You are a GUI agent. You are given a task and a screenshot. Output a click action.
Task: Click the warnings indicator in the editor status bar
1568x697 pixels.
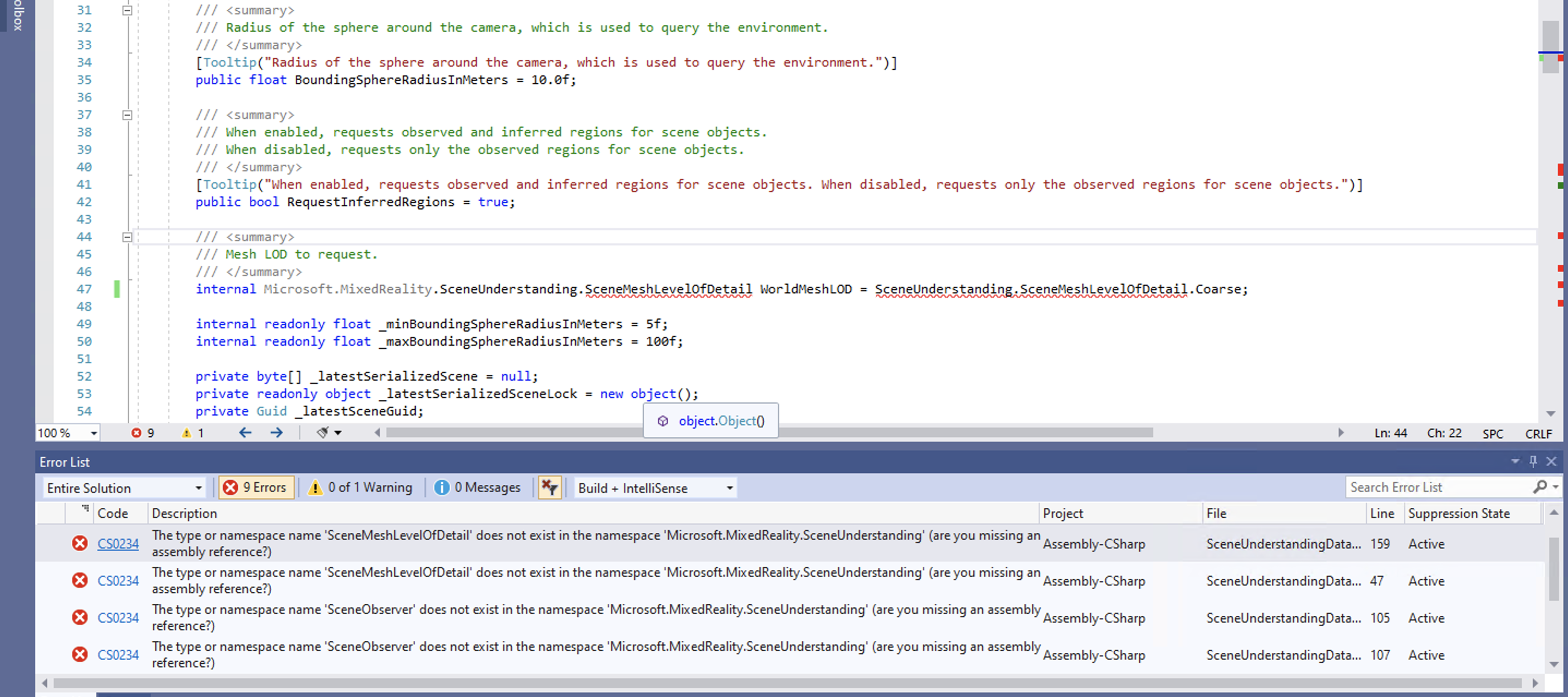[x=191, y=433]
